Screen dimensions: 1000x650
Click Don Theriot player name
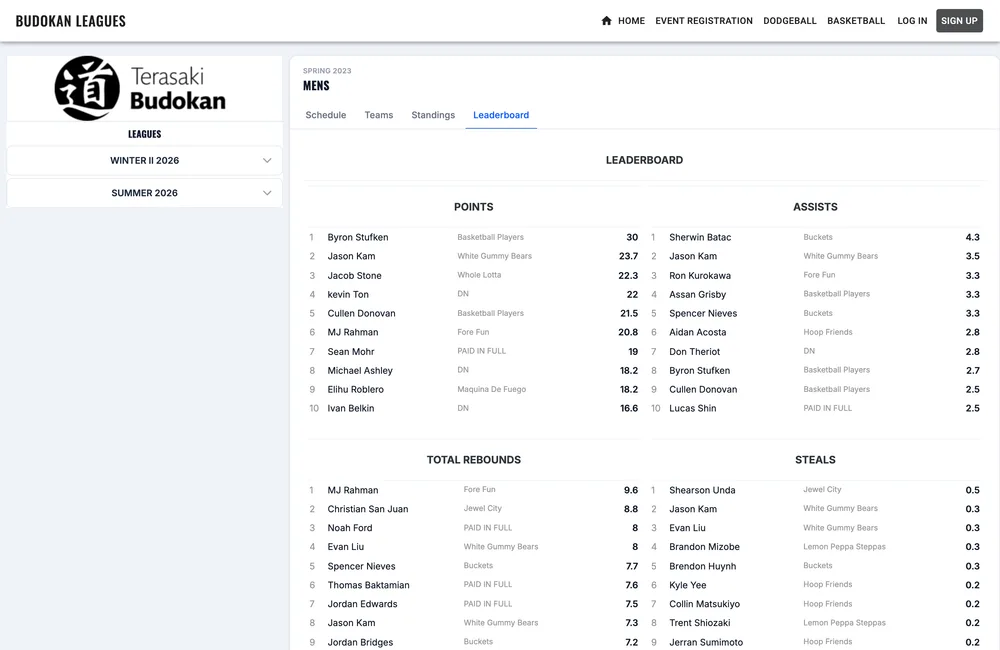click(x=695, y=351)
